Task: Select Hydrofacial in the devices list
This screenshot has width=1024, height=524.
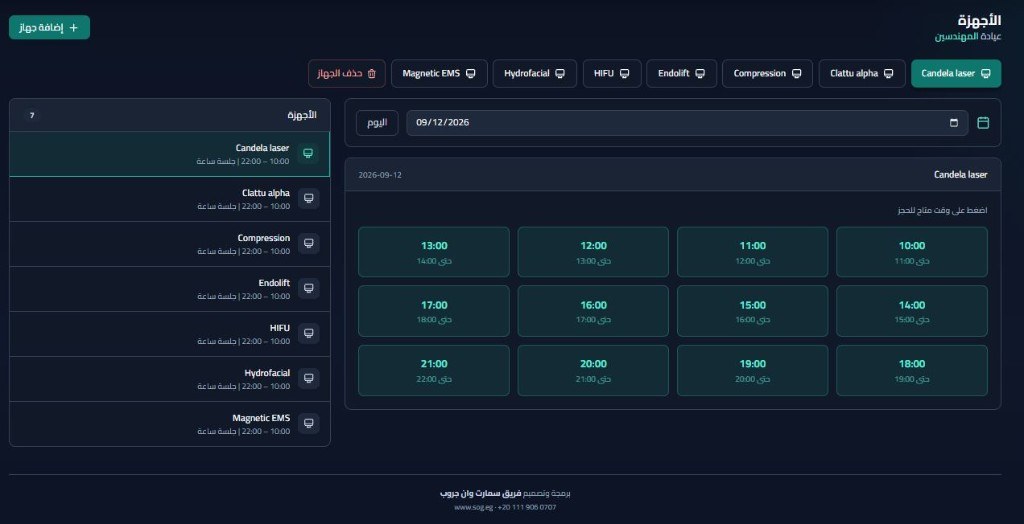Action: pos(170,380)
